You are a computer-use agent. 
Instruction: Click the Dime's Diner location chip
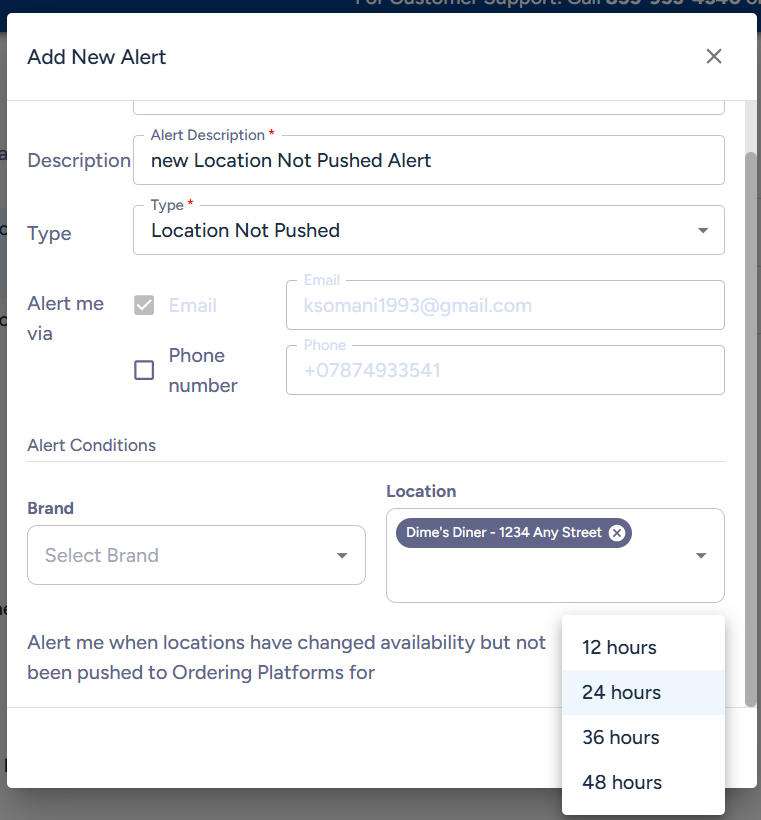[x=503, y=533]
